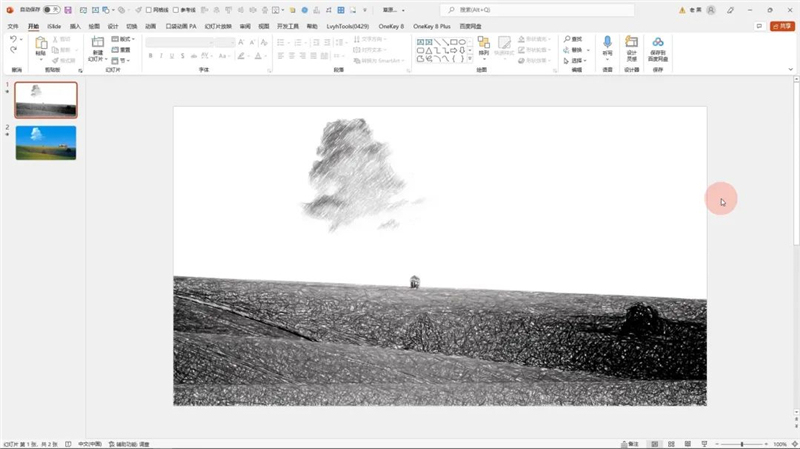Click the zoom slider in status bar
Image resolution: width=800 pixels, height=449 pixels.
coord(742,443)
